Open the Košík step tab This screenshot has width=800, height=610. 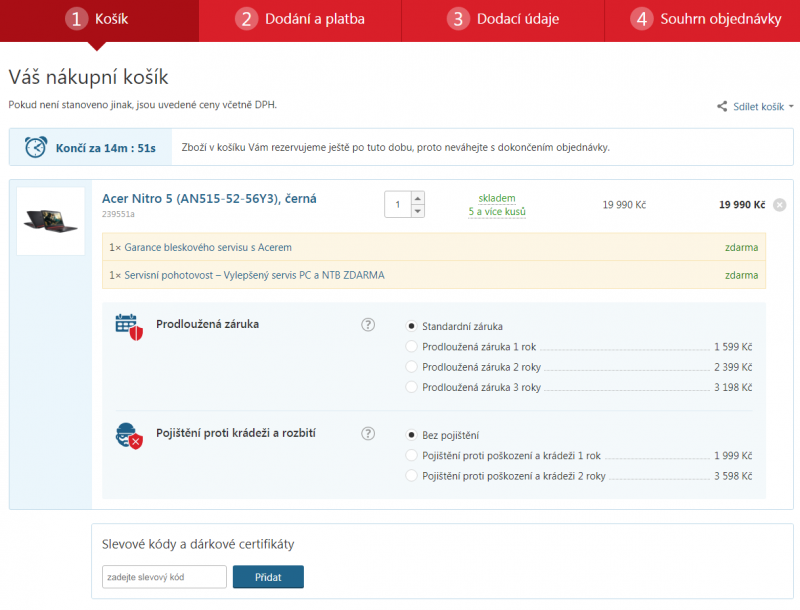click(x=99, y=21)
